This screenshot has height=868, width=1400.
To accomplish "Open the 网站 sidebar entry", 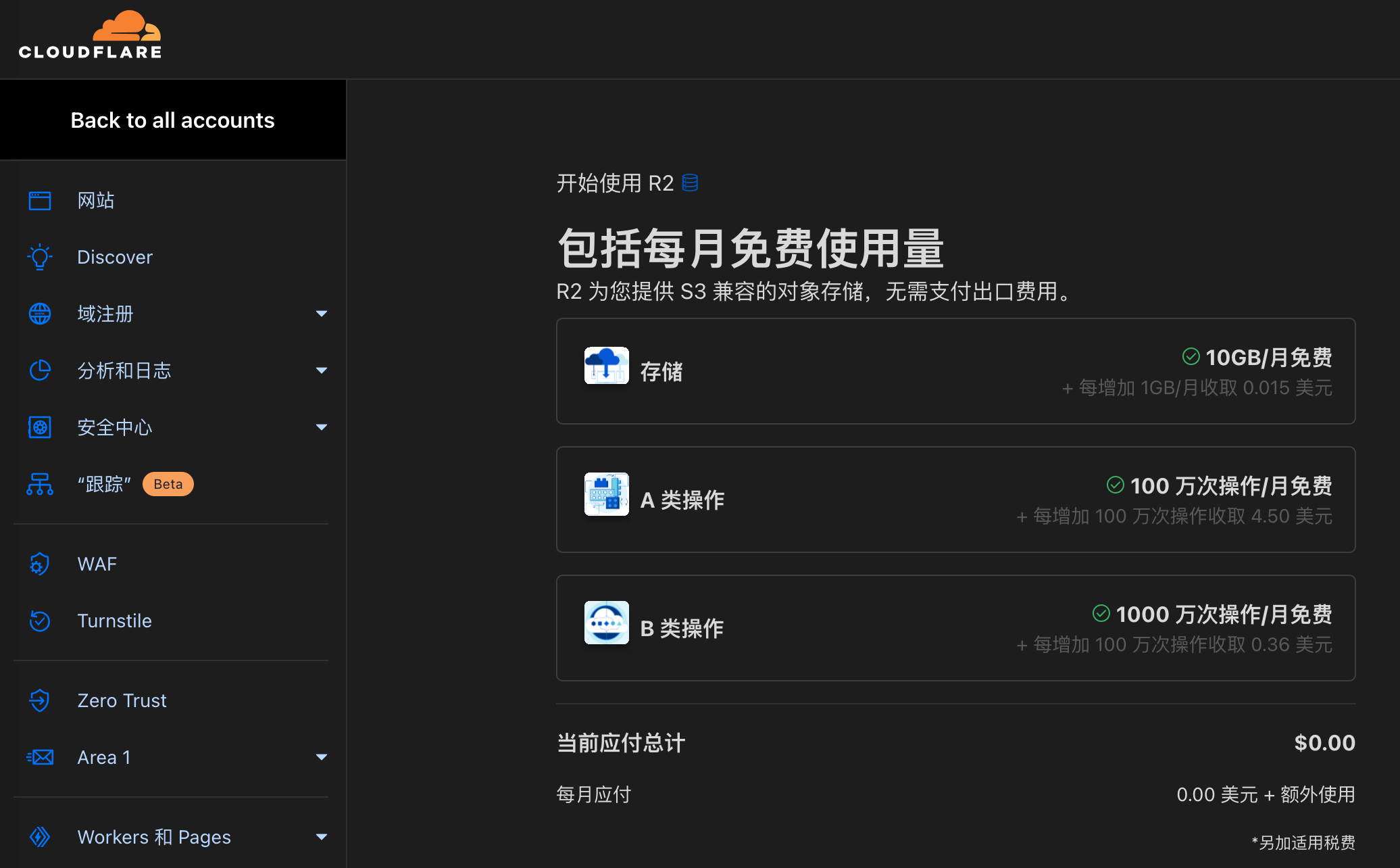I will pyautogui.click(x=95, y=200).
